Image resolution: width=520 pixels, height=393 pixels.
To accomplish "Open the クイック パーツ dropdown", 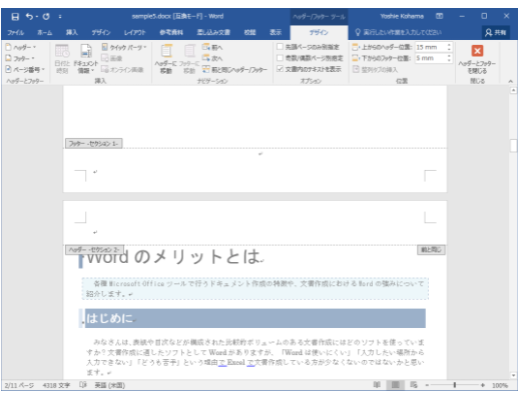I will click(x=124, y=47).
